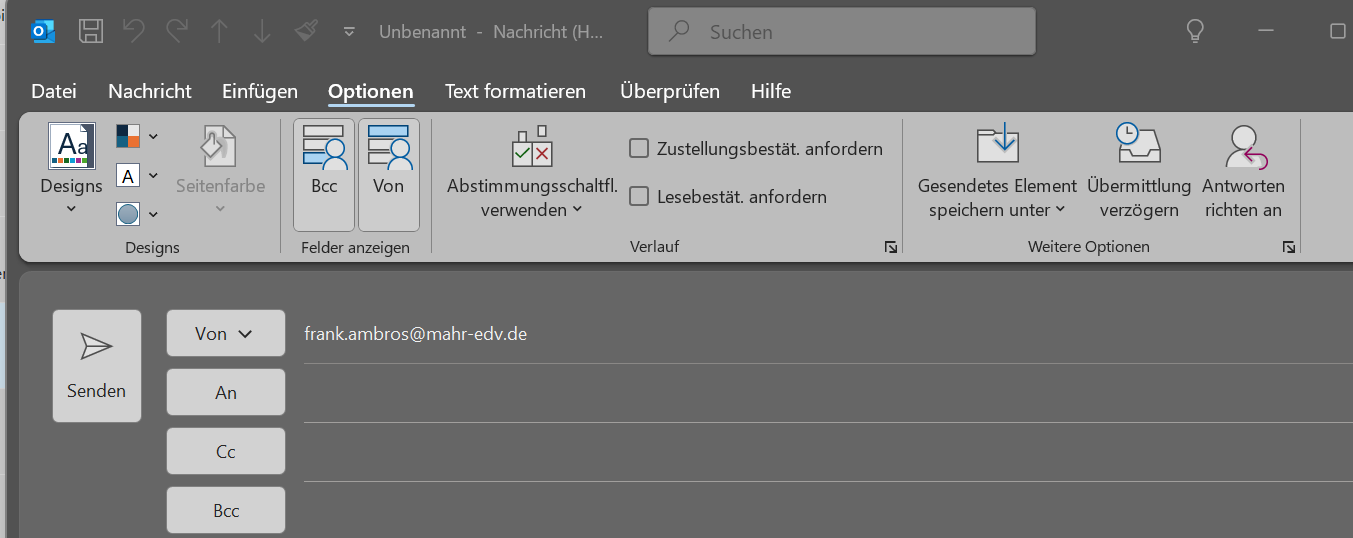Screen dimensions: 1353x538
Task: Enable Zustellungsbestät. anfordern checkbox
Action: coord(639,149)
